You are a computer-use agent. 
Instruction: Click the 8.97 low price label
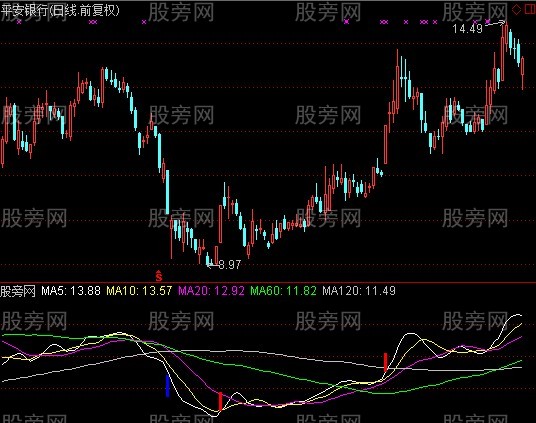coord(229,264)
